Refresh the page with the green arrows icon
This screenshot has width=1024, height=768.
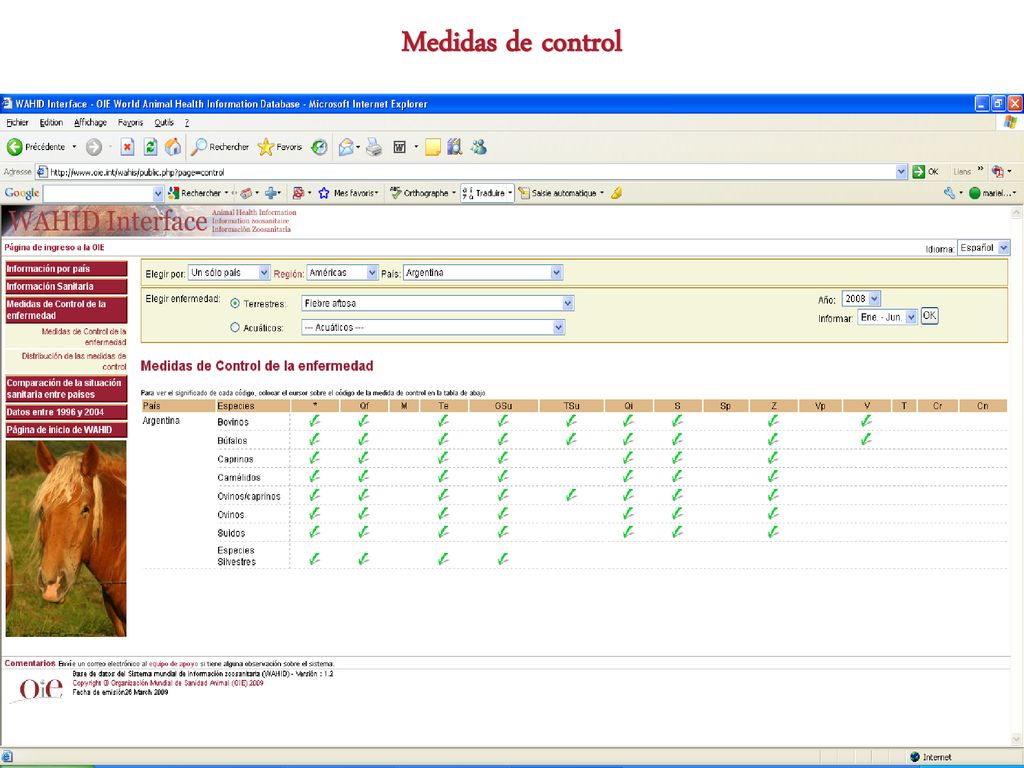point(150,148)
